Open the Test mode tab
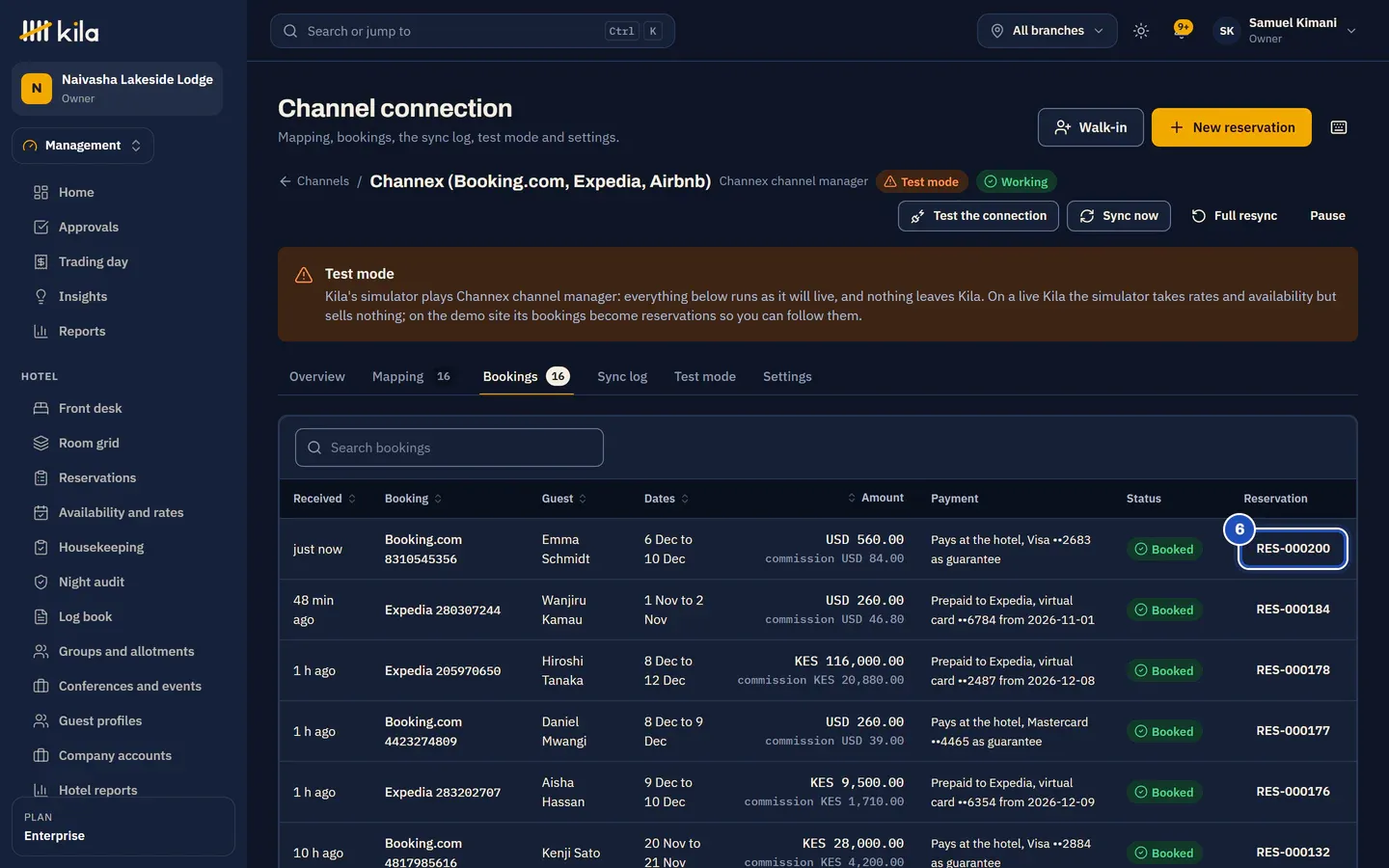 pyautogui.click(x=705, y=376)
